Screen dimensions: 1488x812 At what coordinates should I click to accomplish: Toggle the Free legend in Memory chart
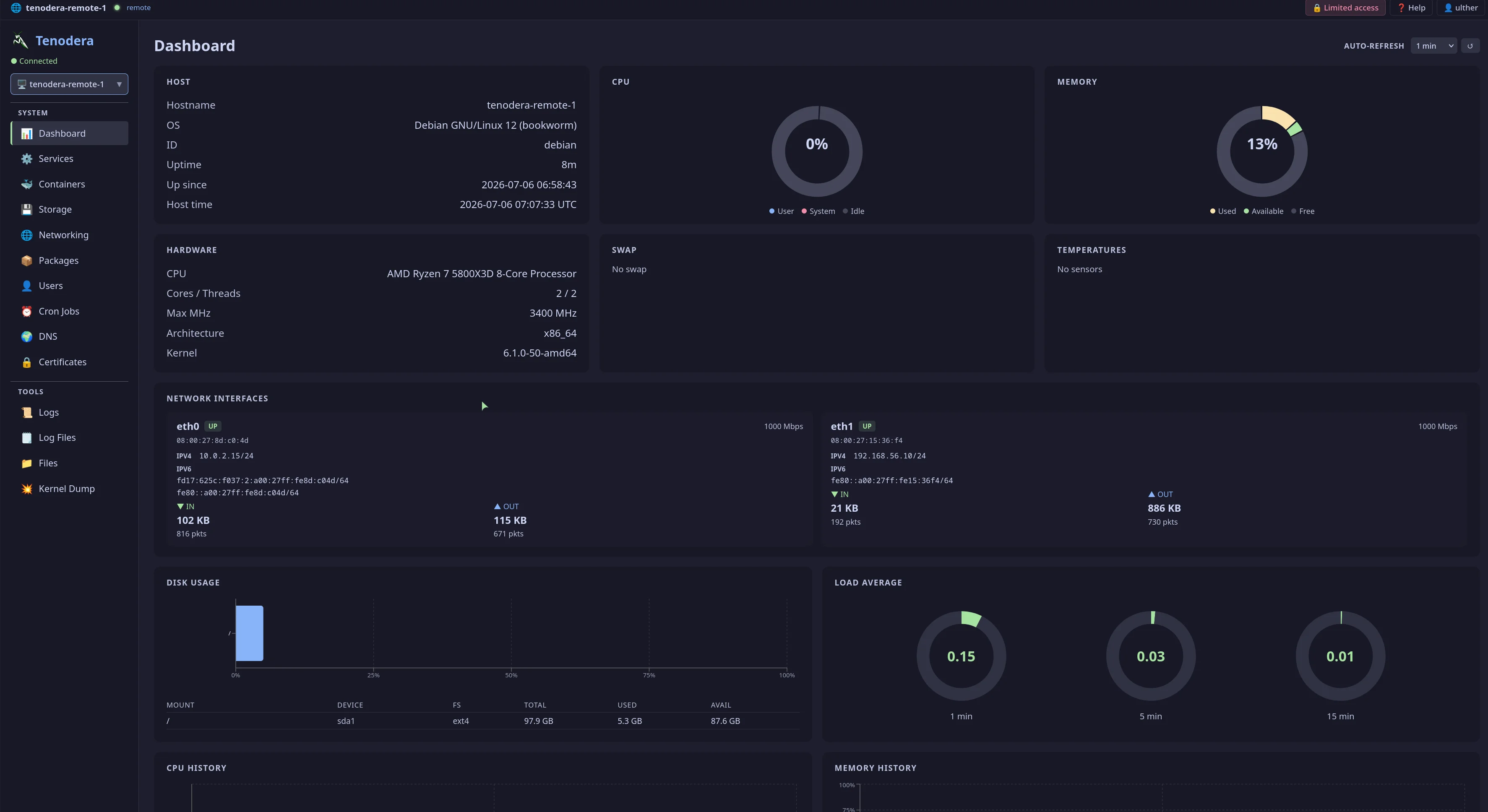pos(1303,211)
